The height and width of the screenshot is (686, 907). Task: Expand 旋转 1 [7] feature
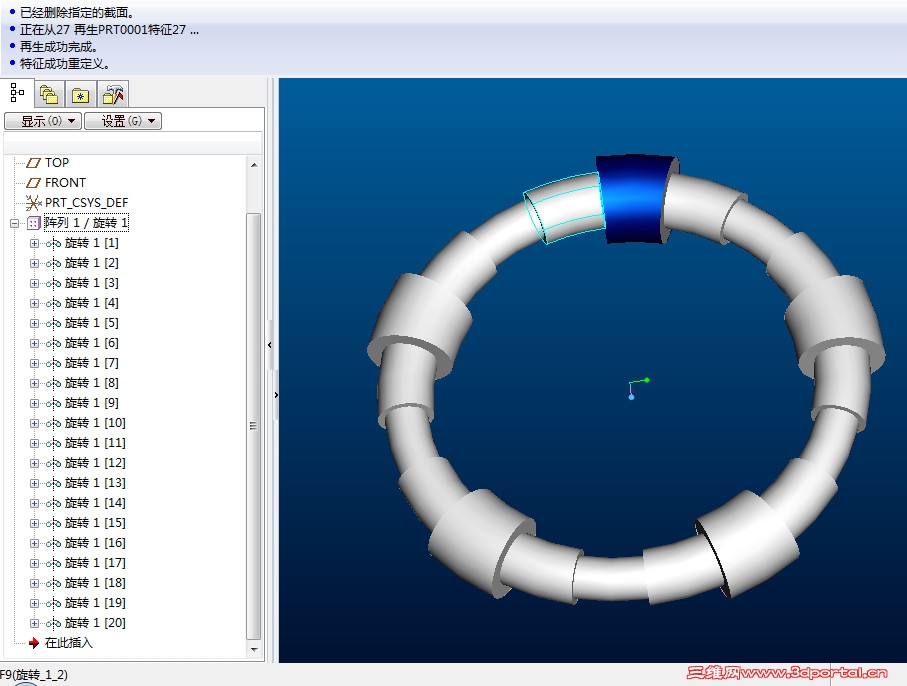(34, 363)
